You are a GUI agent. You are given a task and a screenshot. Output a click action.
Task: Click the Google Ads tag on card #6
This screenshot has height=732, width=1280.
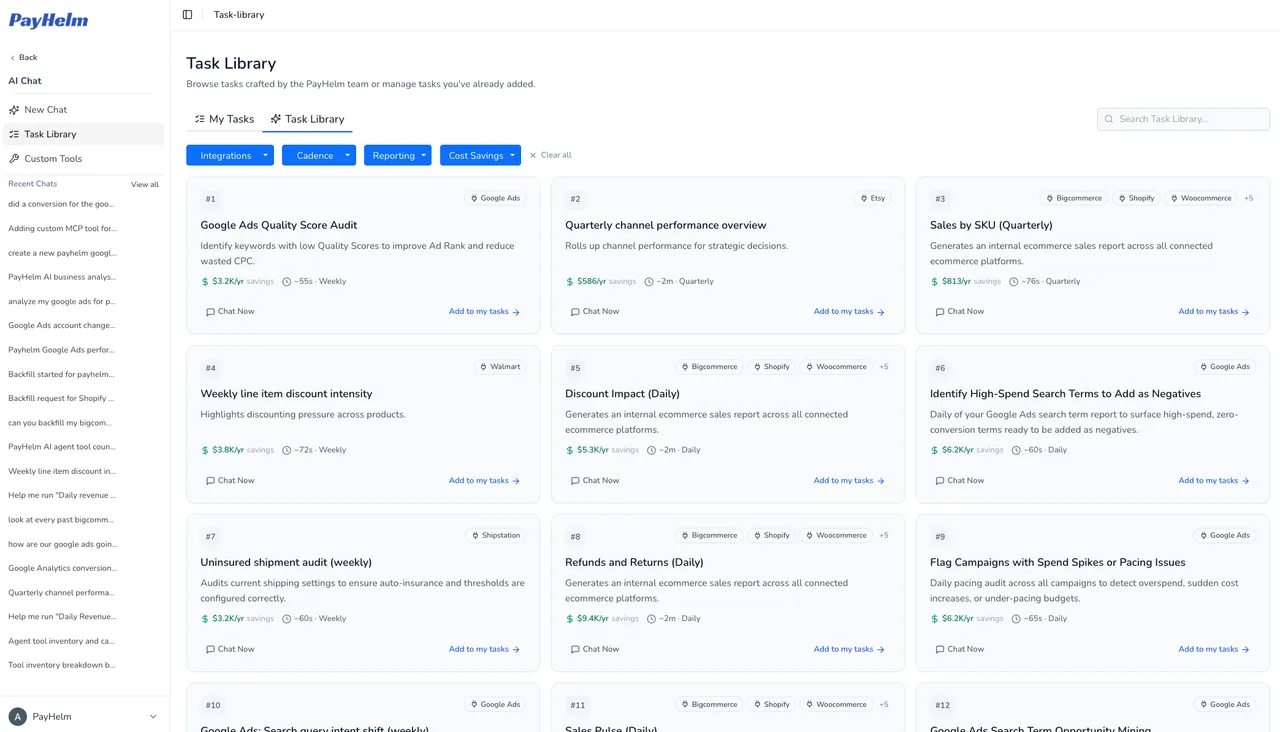coord(1225,367)
